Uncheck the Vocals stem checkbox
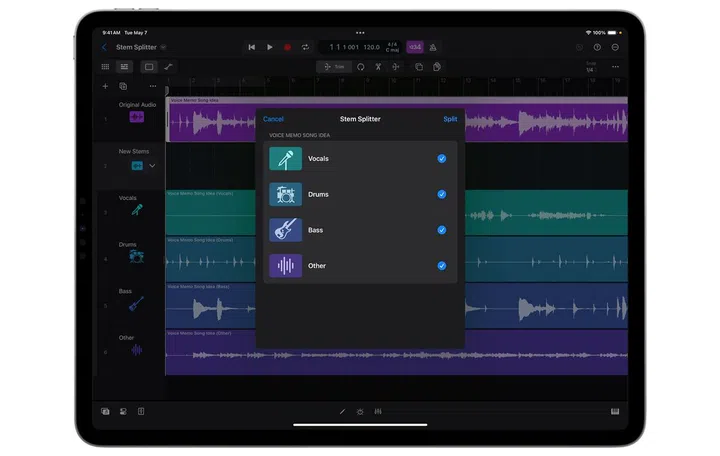 [x=441, y=158]
